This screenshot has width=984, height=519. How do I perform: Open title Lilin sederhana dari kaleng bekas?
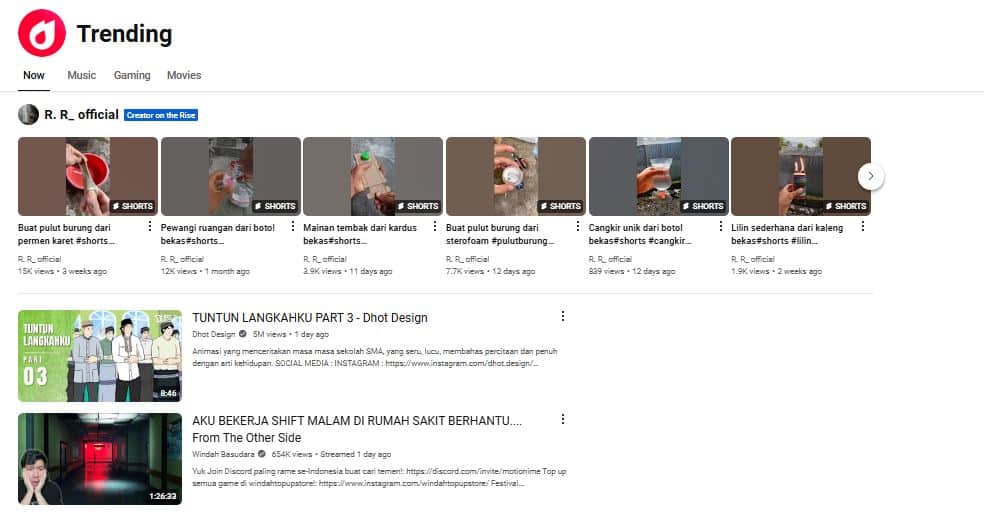[x=787, y=234]
